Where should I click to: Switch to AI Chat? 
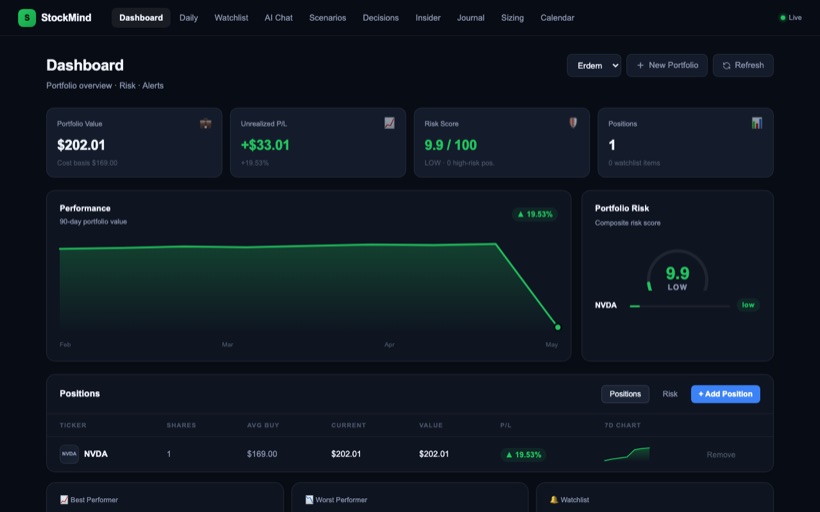coord(278,18)
